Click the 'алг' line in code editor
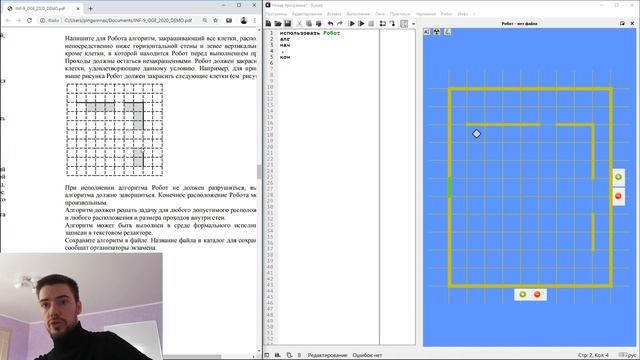Screen dimensions: 640x360 click(x=285, y=39)
